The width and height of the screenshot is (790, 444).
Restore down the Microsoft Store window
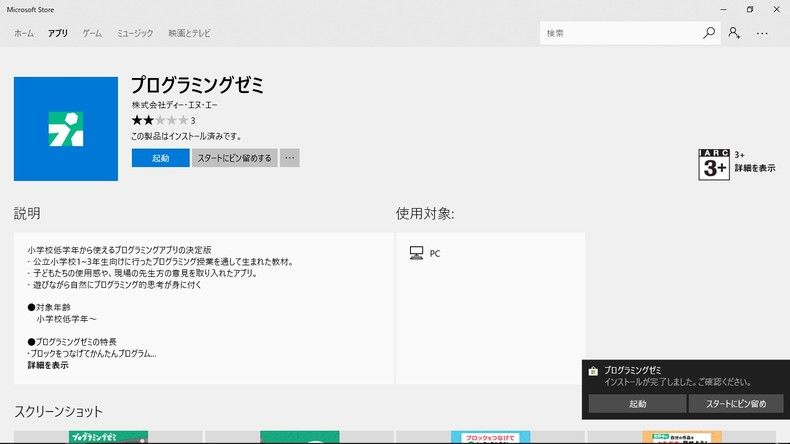tap(750, 9)
